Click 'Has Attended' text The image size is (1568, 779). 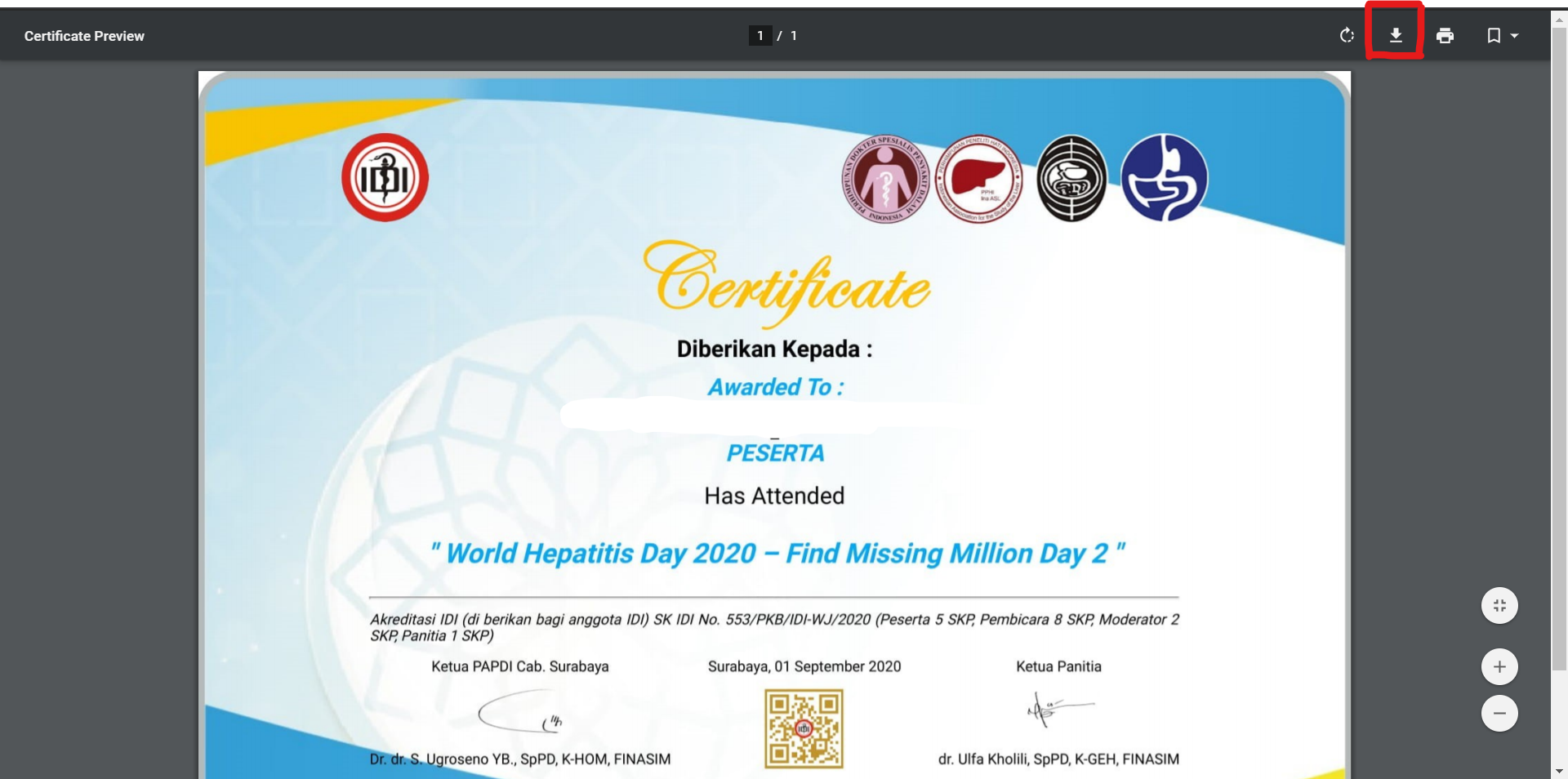[x=774, y=496]
